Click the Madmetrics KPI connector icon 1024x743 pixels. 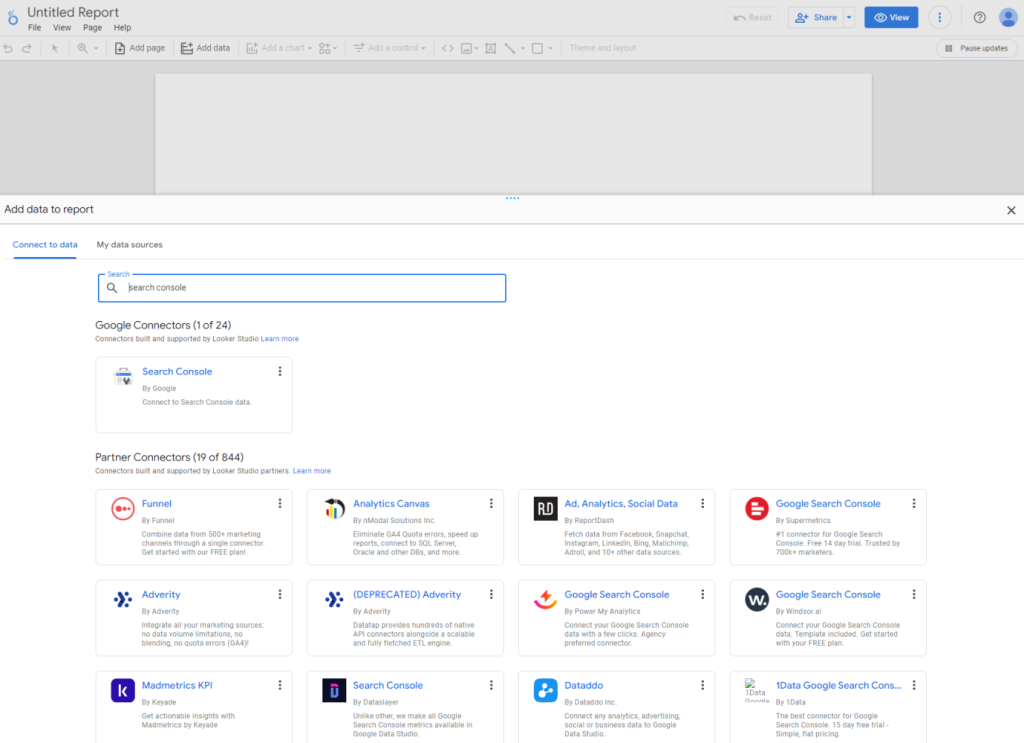(123, 690)
